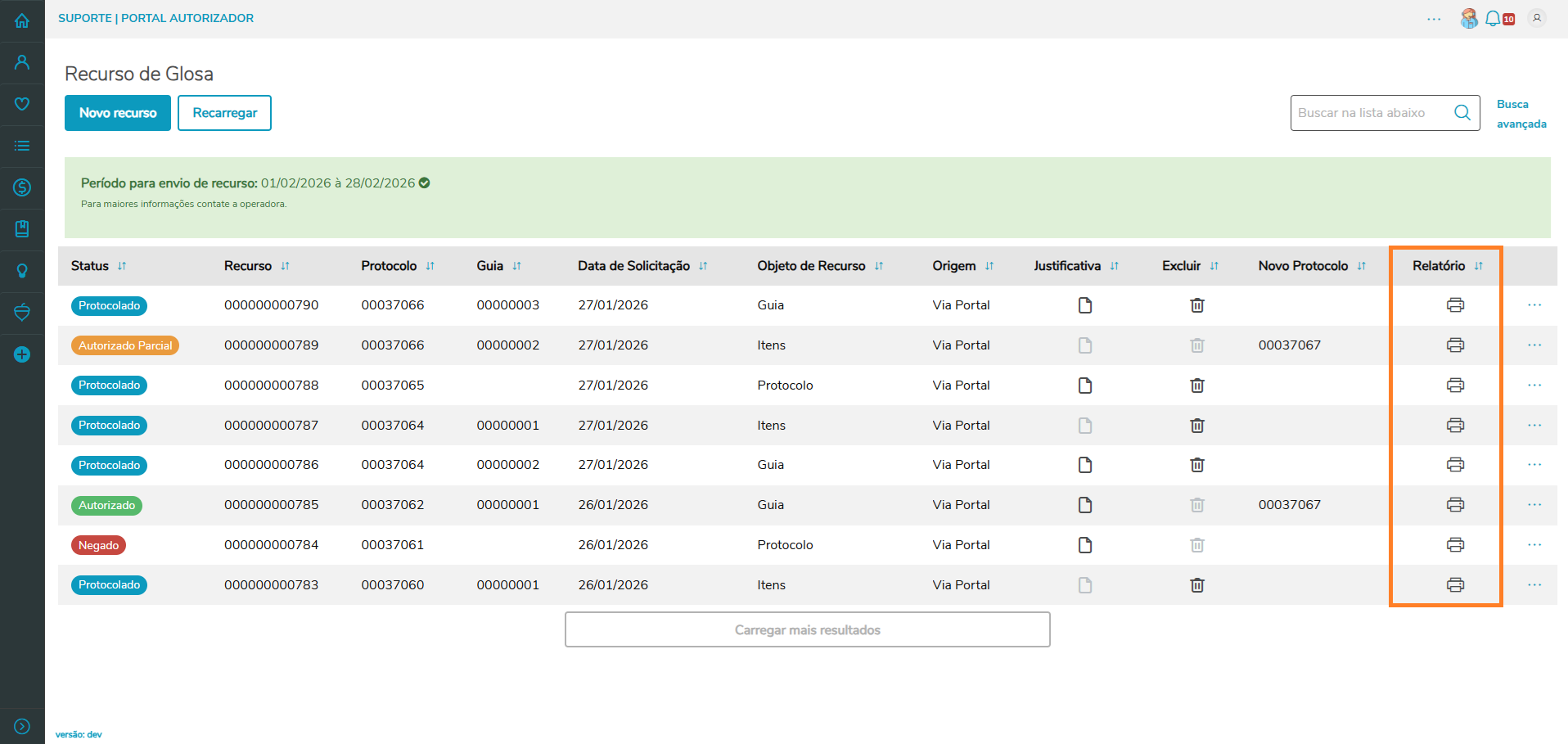Image resolution: width=1568 pixels, height=744 pixels.
Task: Click the Novo recurso button
Action: [118, 113]
